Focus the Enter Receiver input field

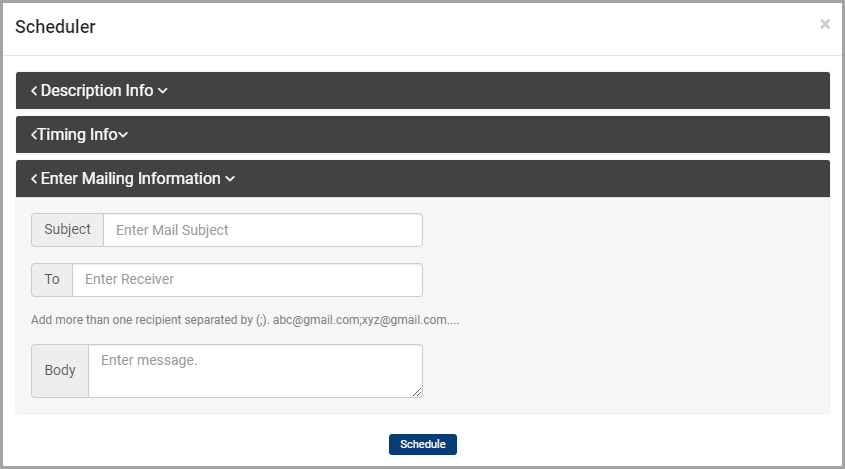[247, 280]
